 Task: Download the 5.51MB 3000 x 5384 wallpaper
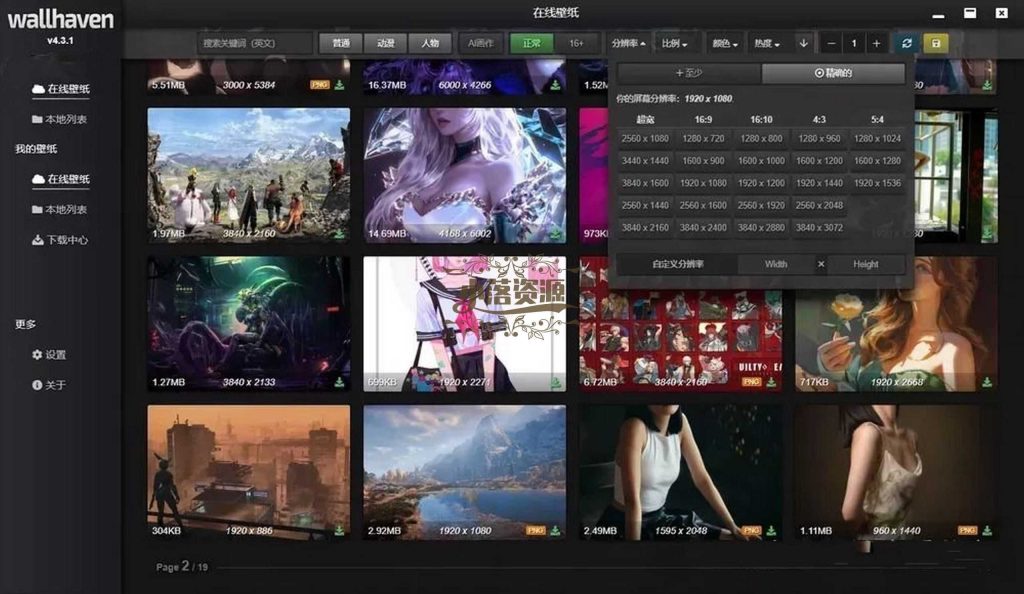pos(340,85)
